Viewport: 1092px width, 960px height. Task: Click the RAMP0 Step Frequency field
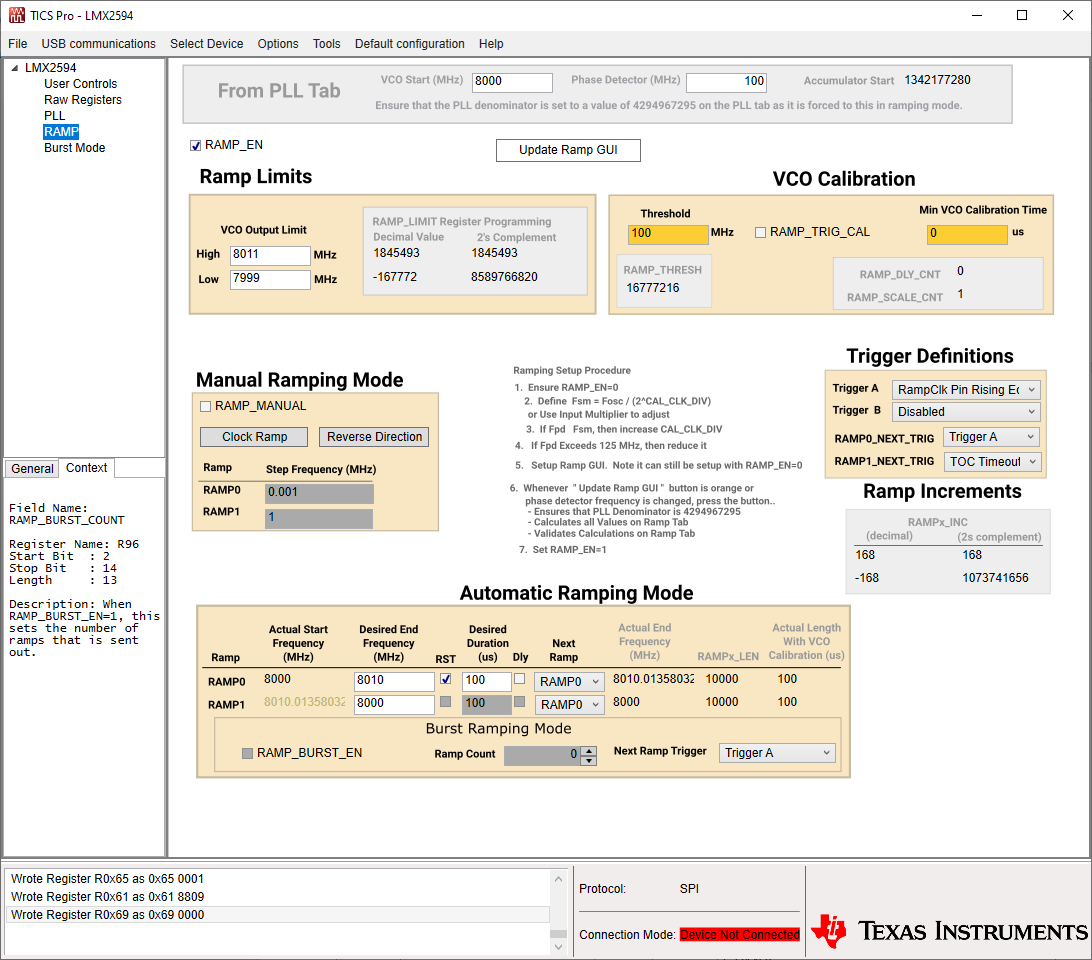click(319, 493)
